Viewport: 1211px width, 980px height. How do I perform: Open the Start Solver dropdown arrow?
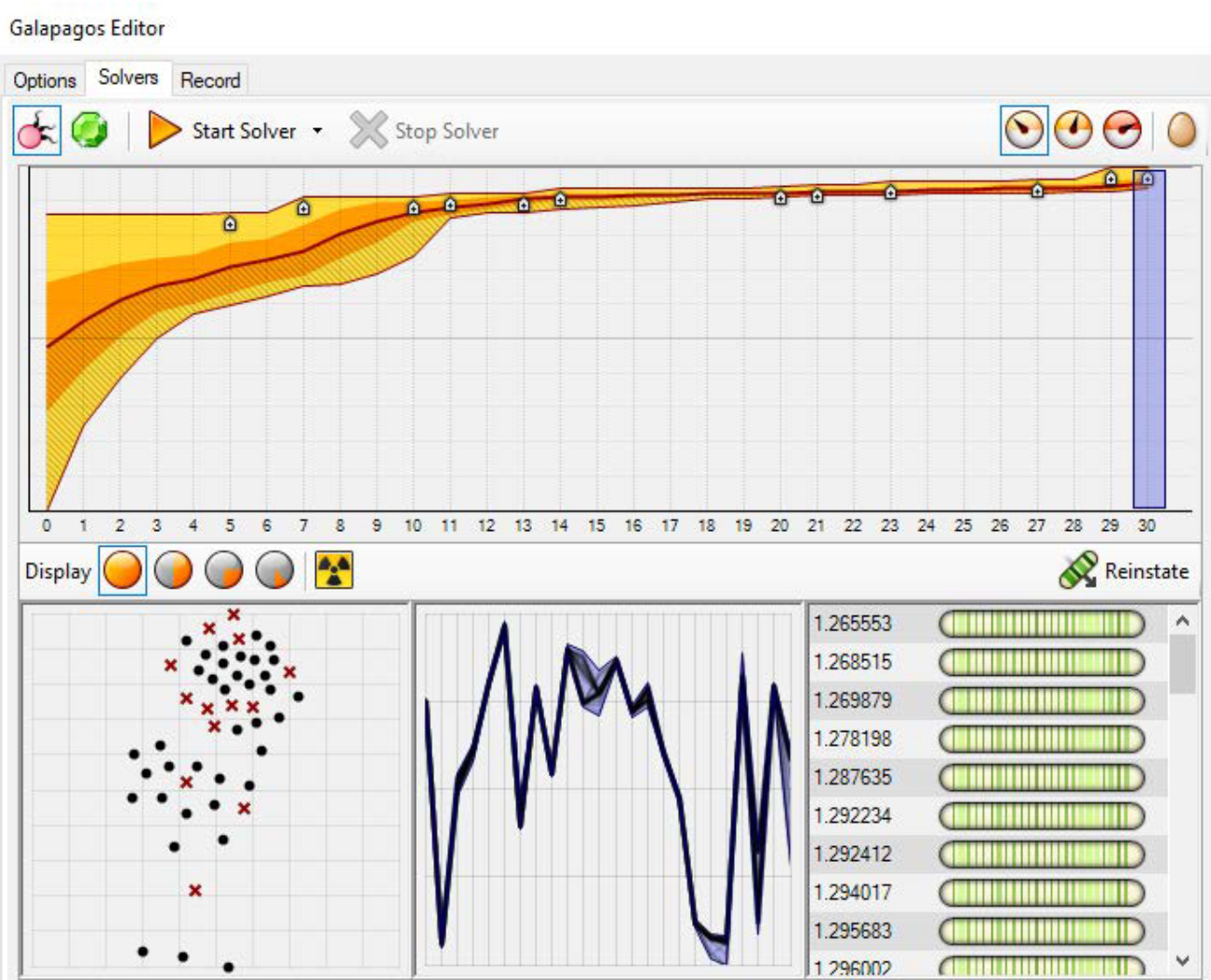(318, 131)
